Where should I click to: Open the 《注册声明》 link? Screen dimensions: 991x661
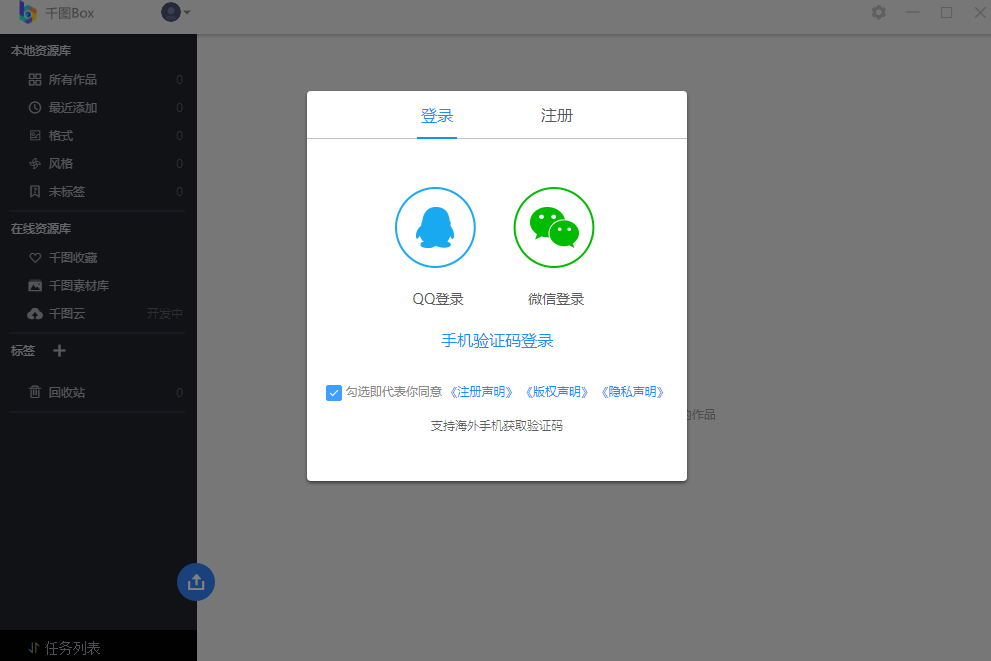pyautogui.click(x=481, y=392)
